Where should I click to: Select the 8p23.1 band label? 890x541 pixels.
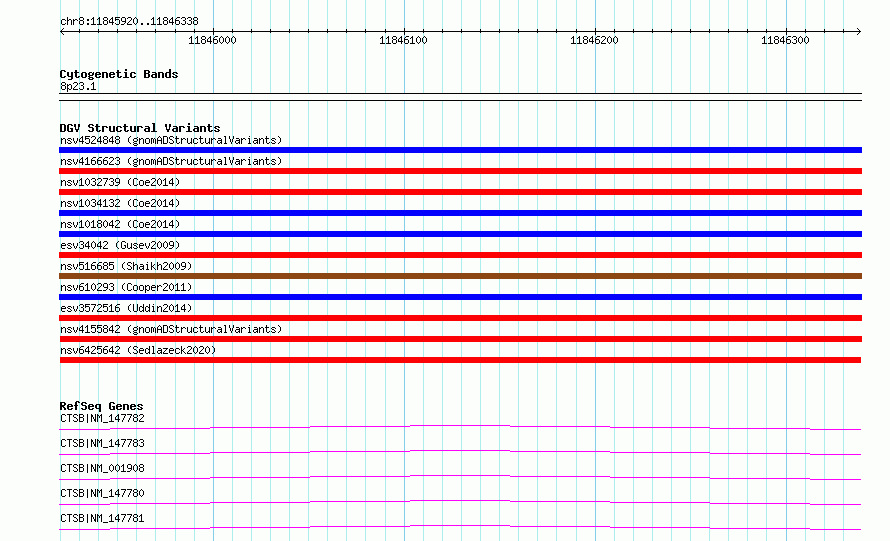tap(78, 86)
